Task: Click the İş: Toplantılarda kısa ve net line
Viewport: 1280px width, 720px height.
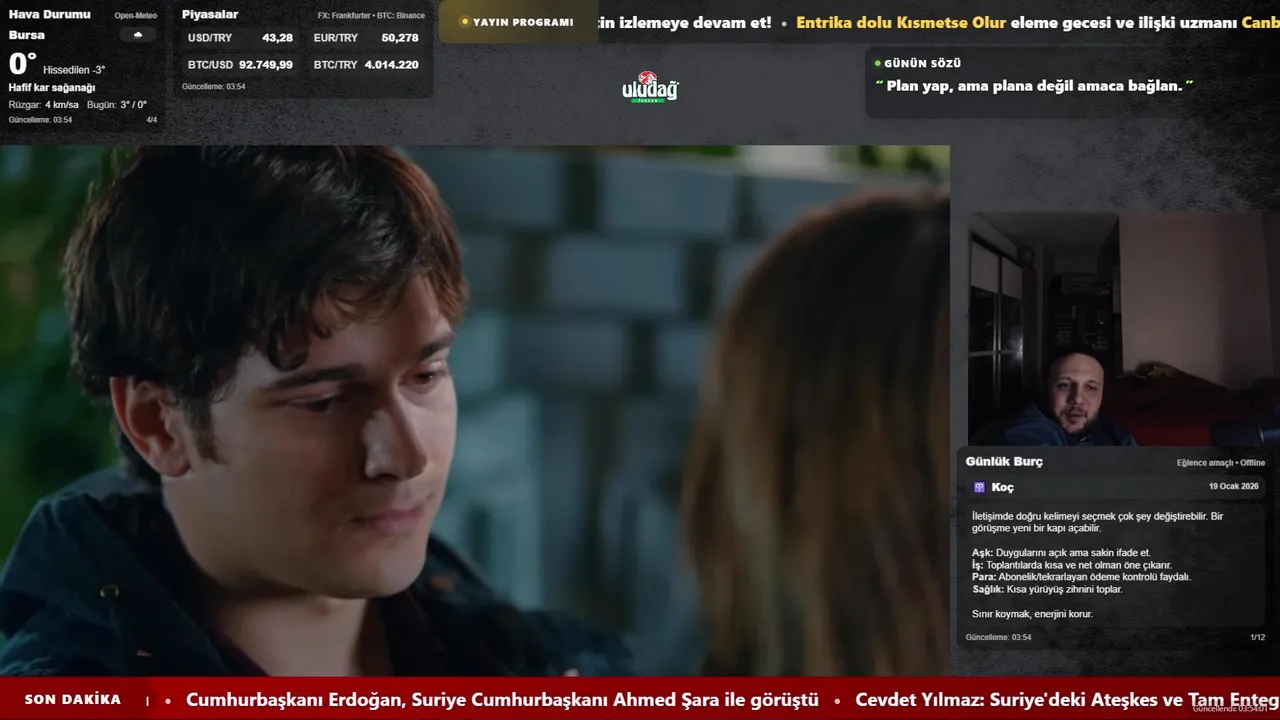Action: pos(1072,565)
